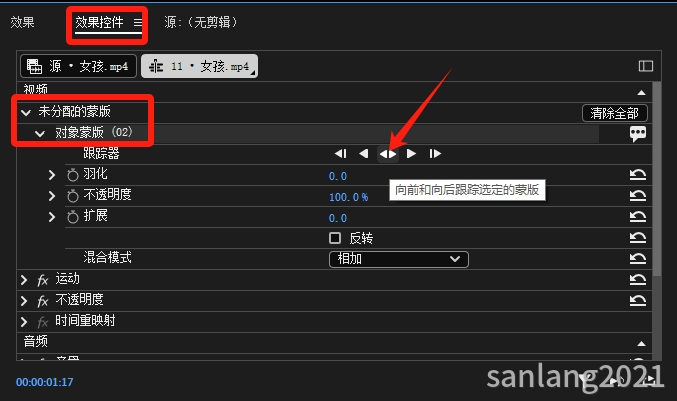The width and height of the screenshot is (677, 401).
Task: Toggle the fx icon for 时间重映射
Action: (42, 322)
